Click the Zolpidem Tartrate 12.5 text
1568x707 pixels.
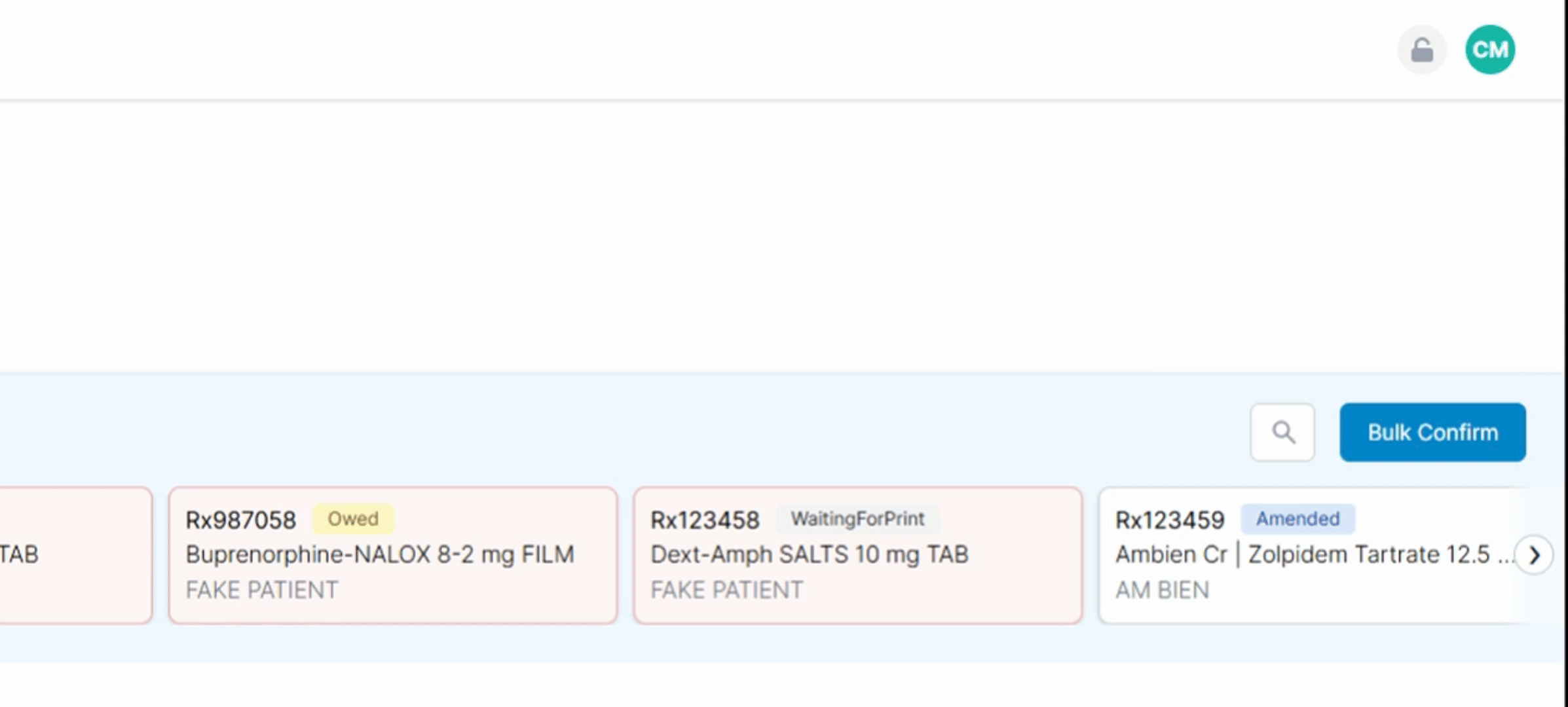[x=1369, y=554]
